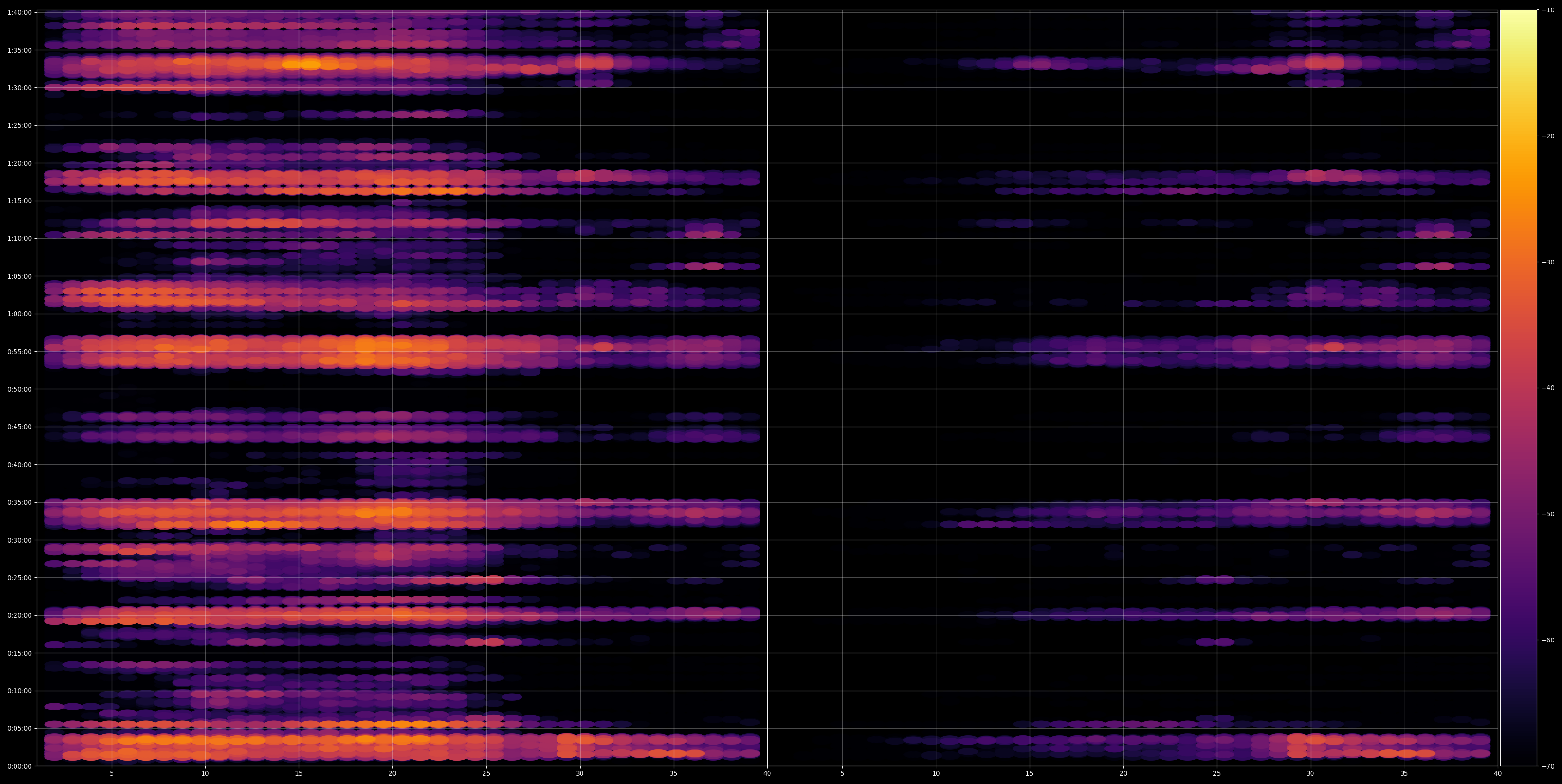Click the 0:25:00 time label
Image resolution: width=1562 pixels, height=784 pixels.
19,578
